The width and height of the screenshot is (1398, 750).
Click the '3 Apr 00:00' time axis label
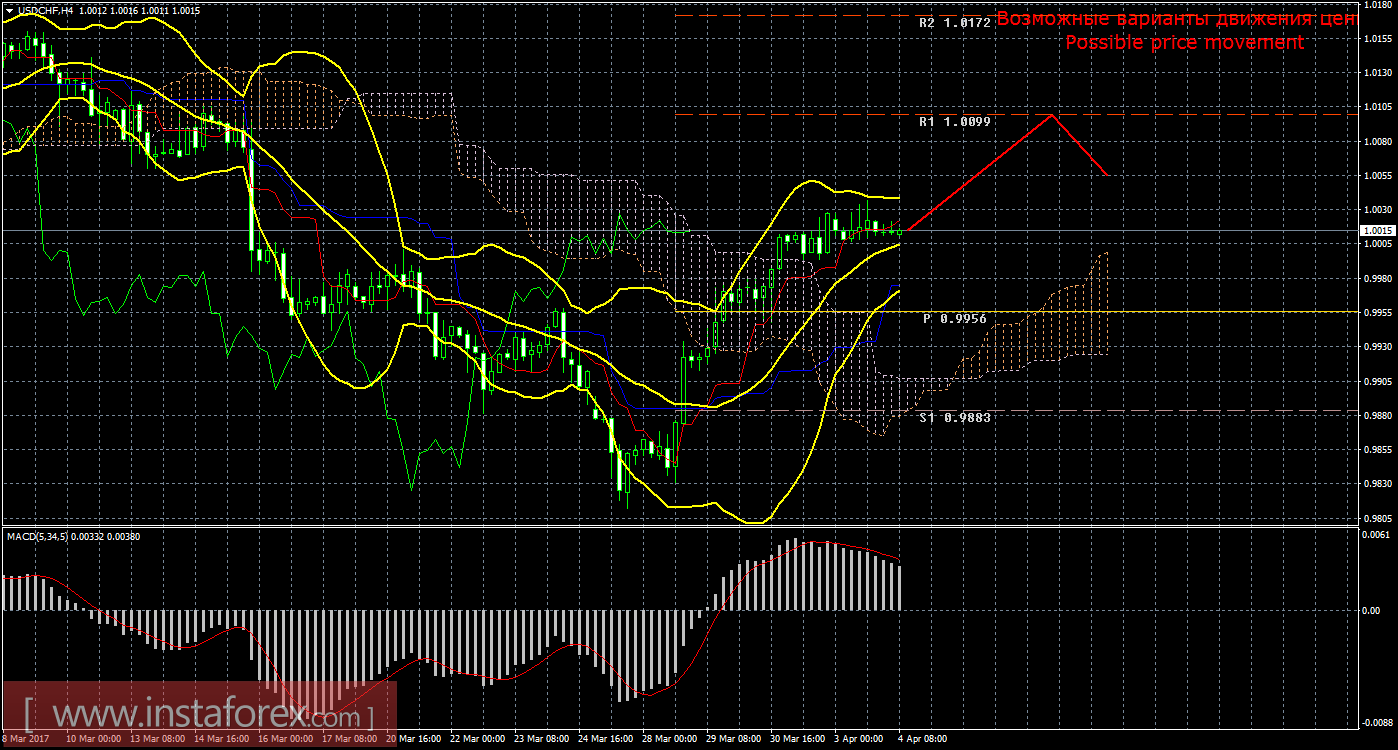(859, 739)
